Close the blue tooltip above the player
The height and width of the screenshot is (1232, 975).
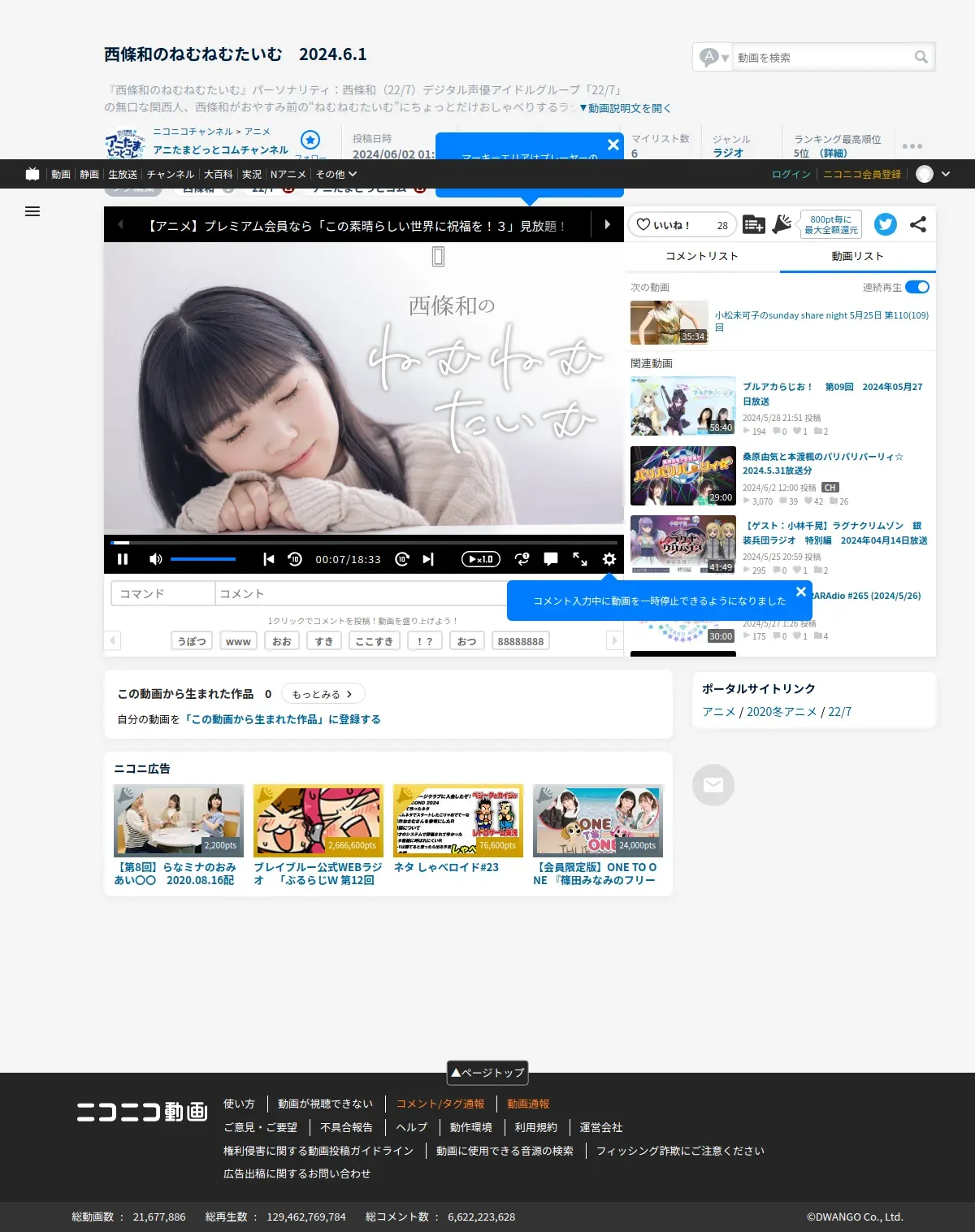(x=613, y=145)
